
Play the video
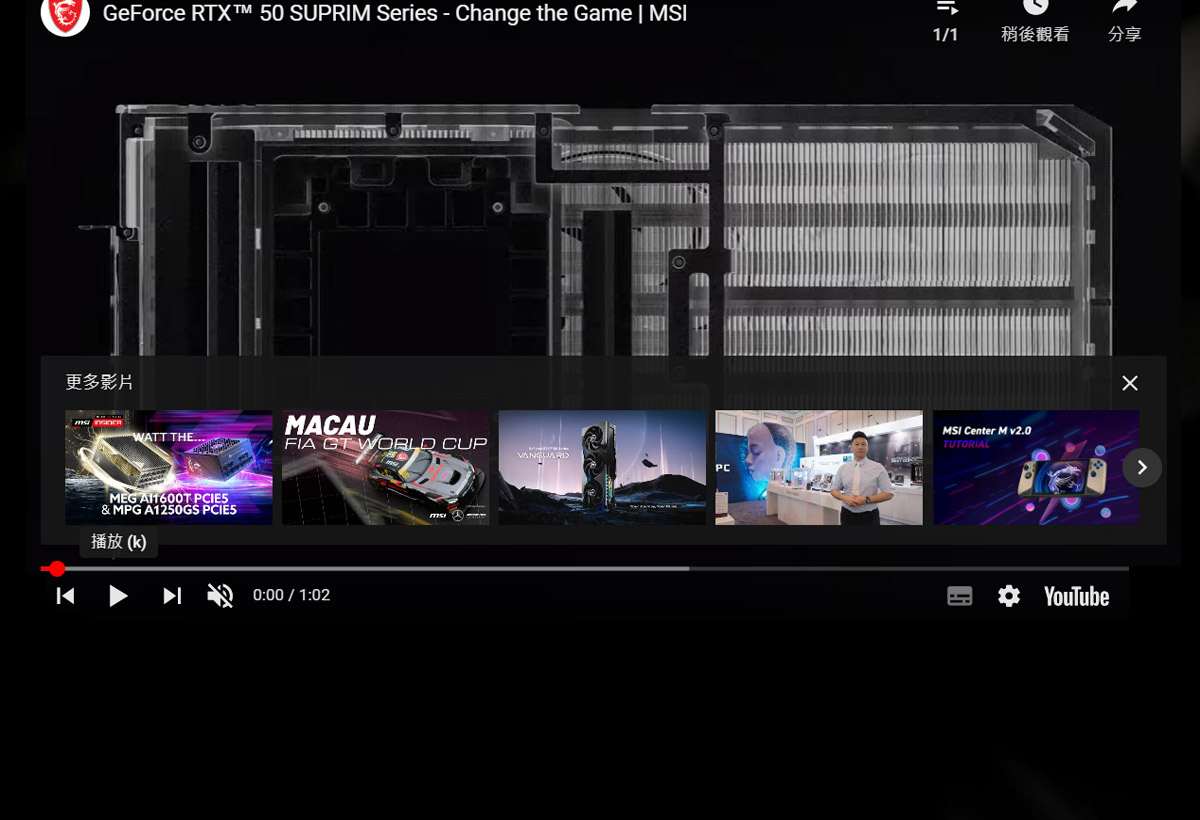click(118, 596)
